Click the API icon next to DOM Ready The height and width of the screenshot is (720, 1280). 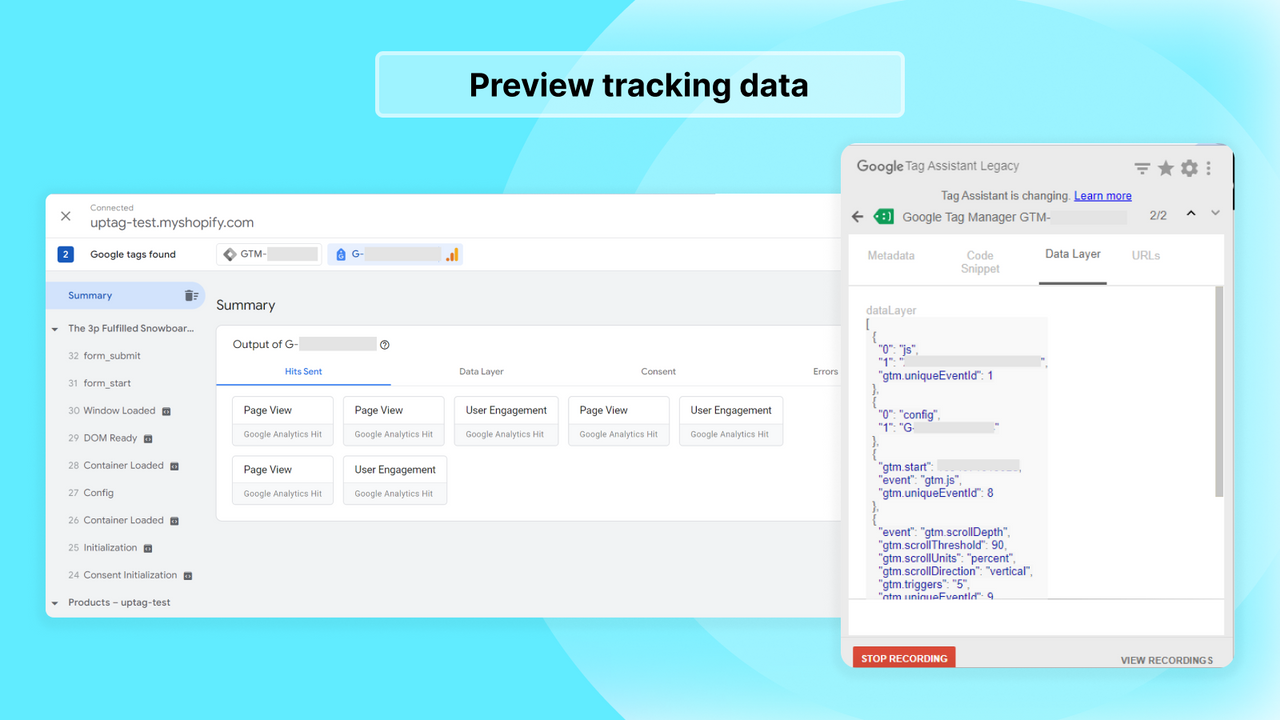pos(148,438)
